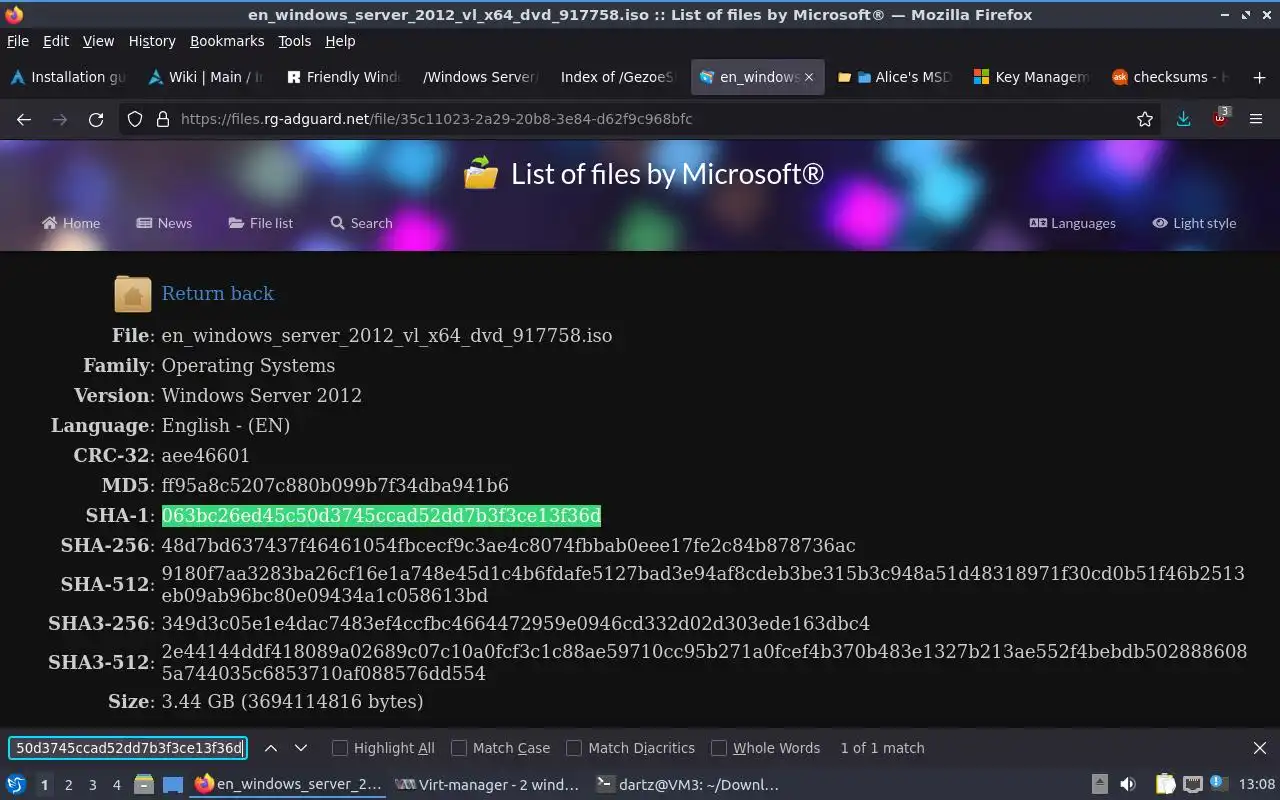Switch the site to Light style

pos(1194,223)
